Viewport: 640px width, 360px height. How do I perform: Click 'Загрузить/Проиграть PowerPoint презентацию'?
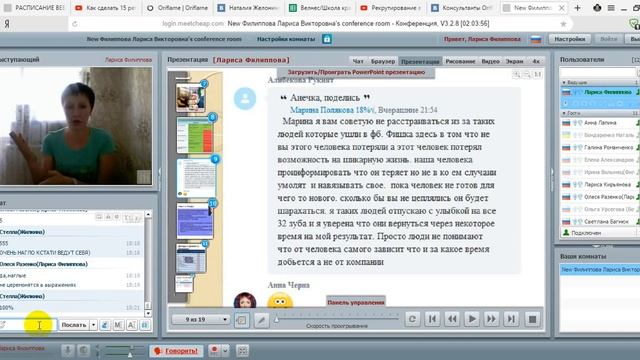click(356, 72)
